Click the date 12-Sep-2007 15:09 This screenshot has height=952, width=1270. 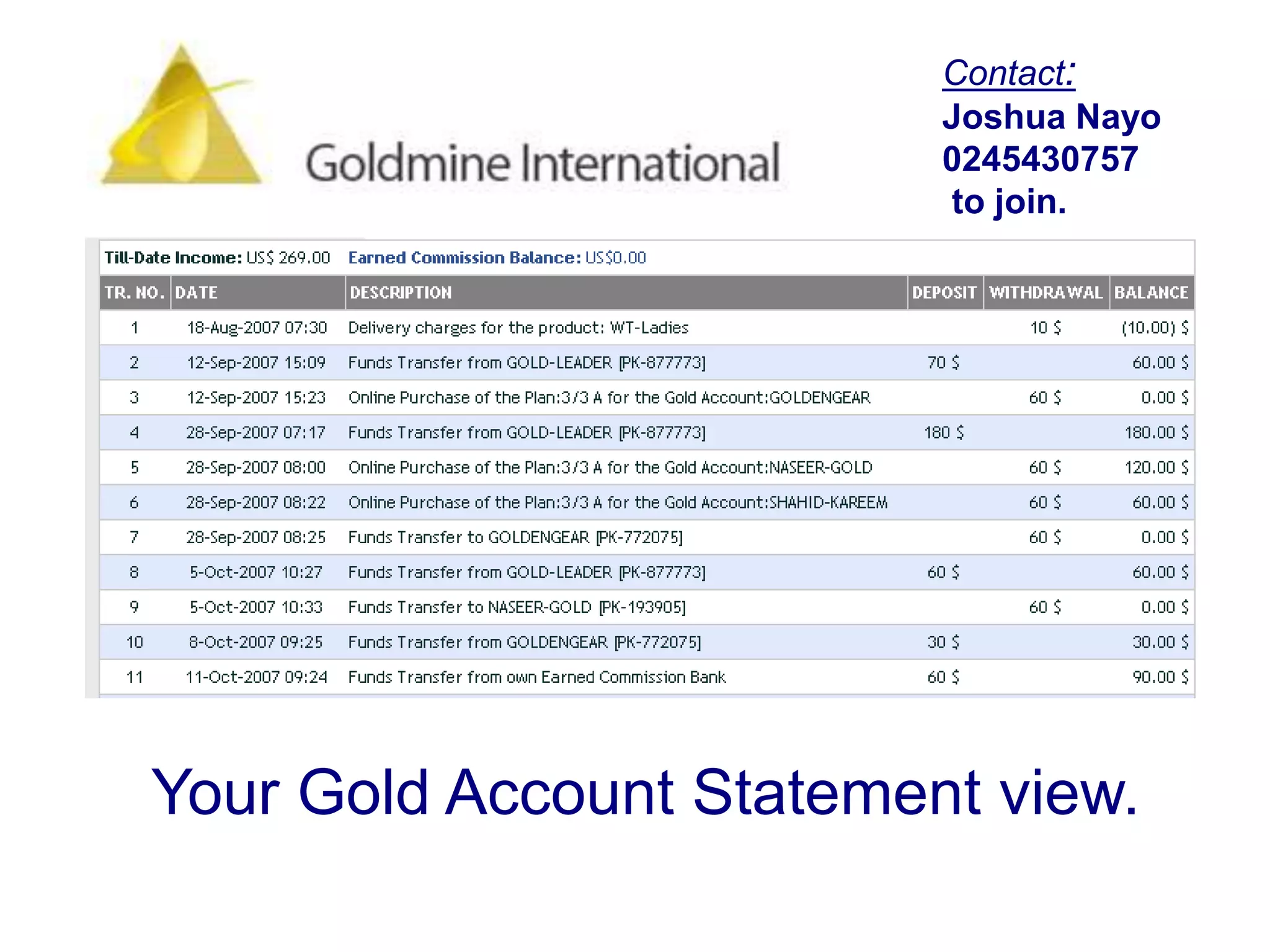click(256, 363)
